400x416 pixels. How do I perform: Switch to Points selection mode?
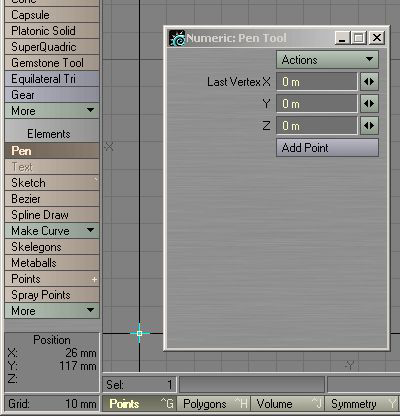click(139, 404)
